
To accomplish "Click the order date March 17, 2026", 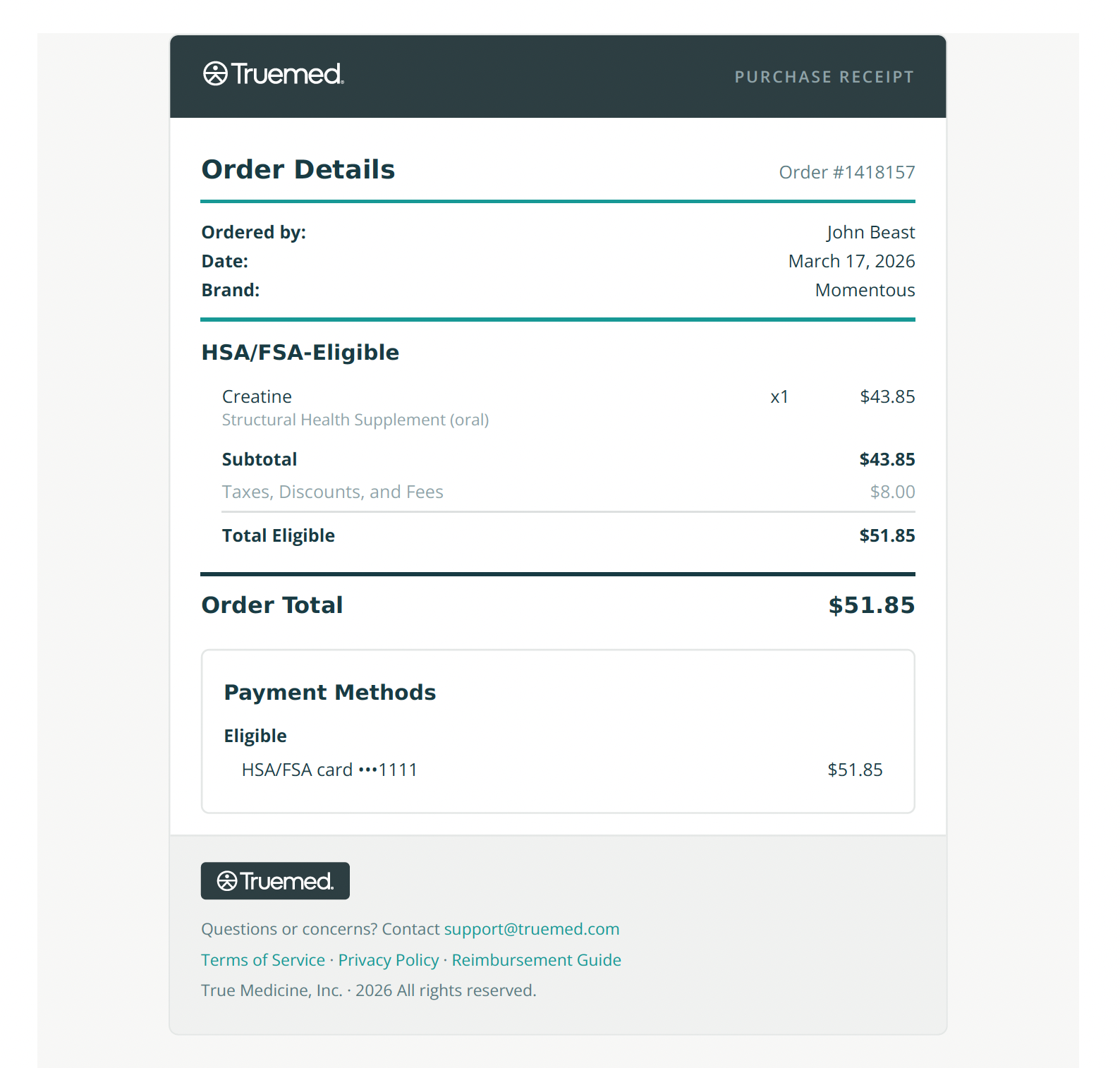I will pos(851,261).
